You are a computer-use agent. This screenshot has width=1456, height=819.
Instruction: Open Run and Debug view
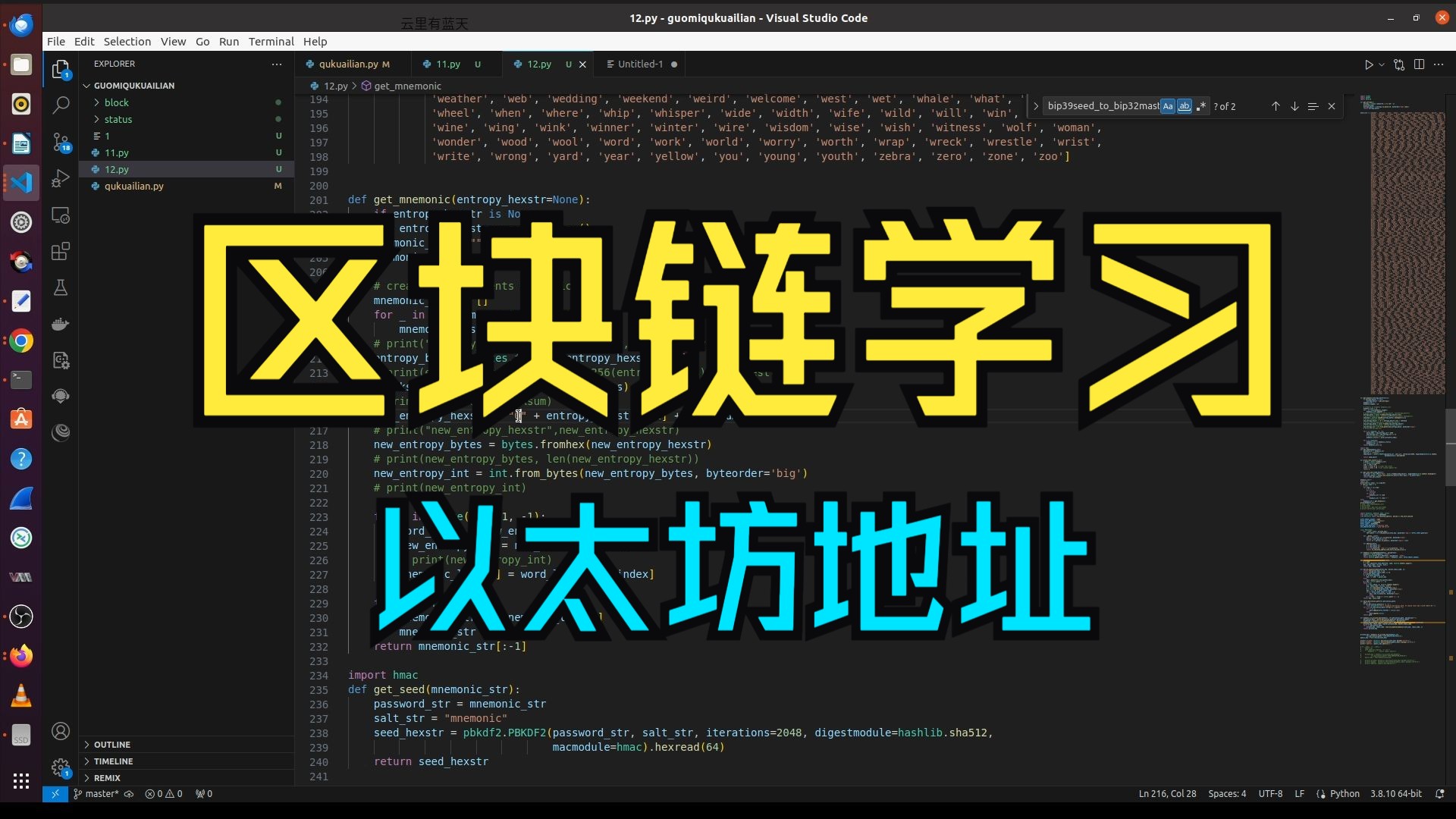tap(61, 179)
